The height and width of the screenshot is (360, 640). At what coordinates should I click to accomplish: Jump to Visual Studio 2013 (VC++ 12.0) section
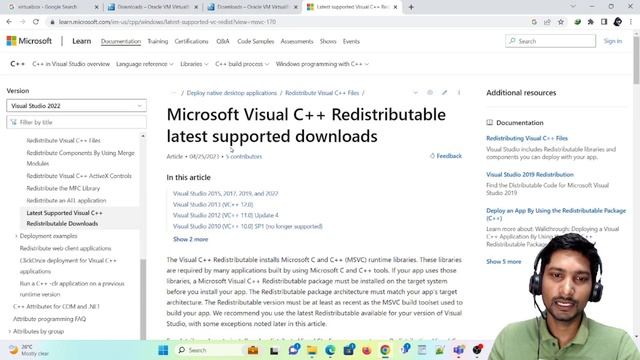coord(213,204)
